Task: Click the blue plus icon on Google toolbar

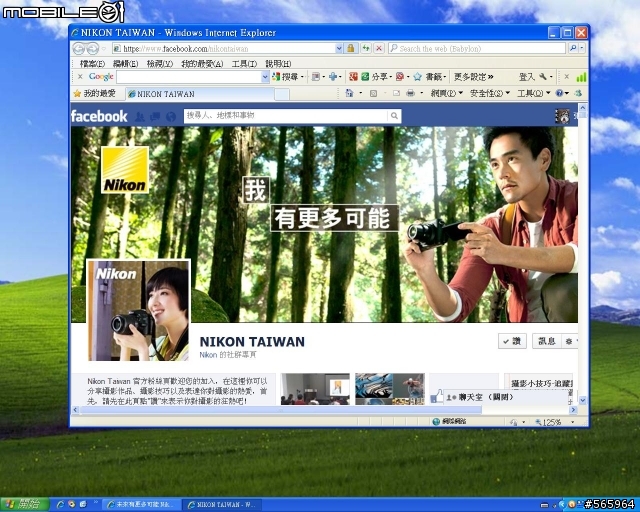Action: (333, 76)
